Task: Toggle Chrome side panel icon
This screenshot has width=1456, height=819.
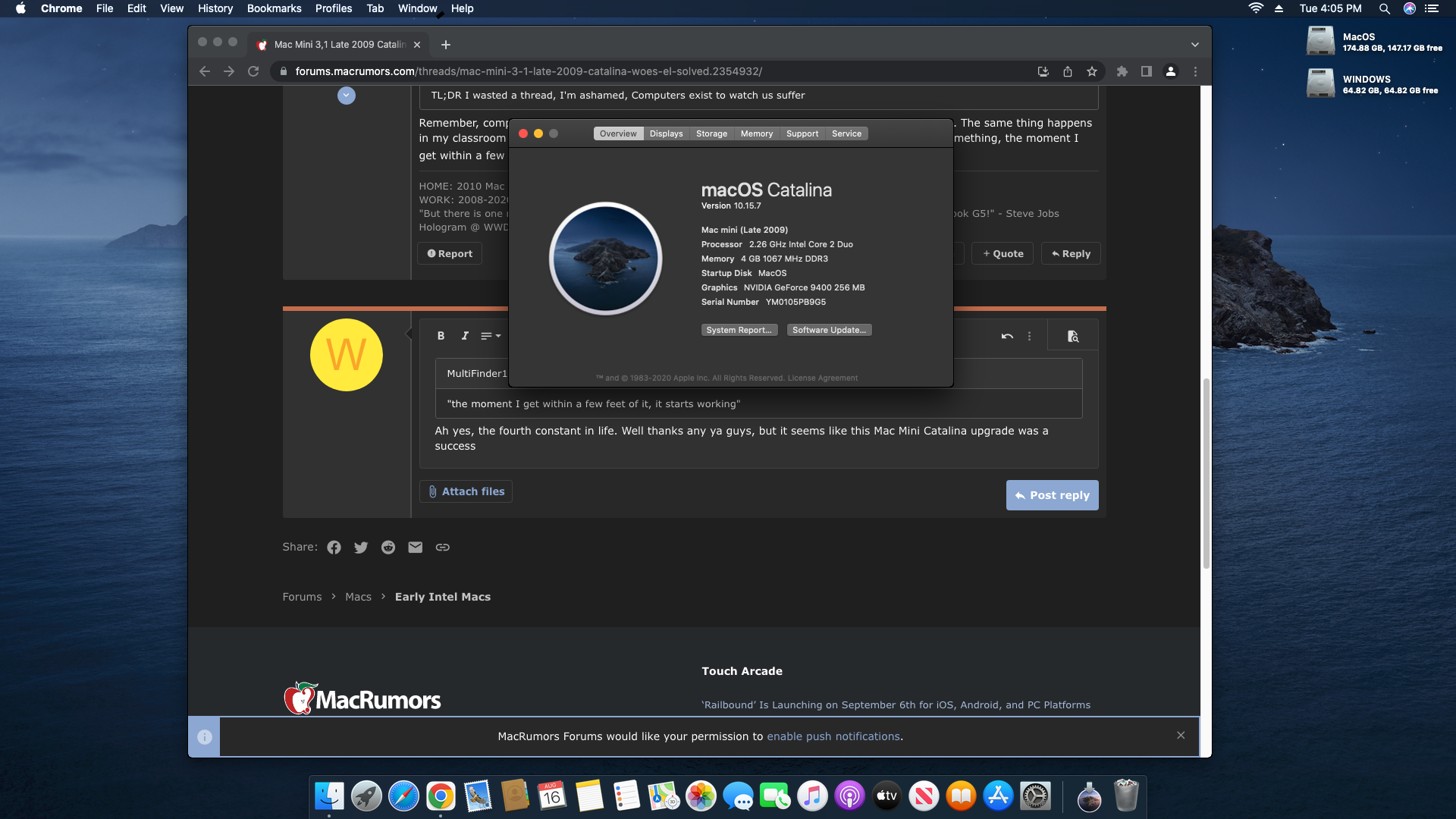Action: (x=1147, y=71)
